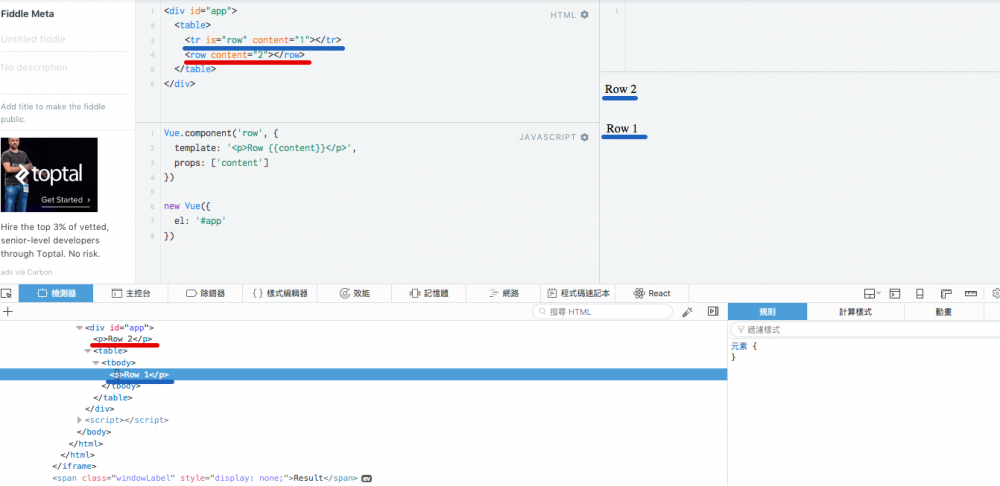Select the 動畫 animations tab

944,312
